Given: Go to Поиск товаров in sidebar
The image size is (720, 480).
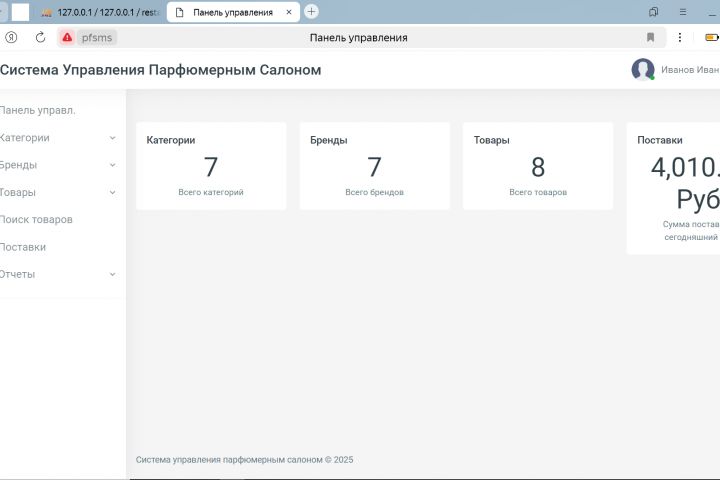Looking at the screenshot, I should pos(36,220).
